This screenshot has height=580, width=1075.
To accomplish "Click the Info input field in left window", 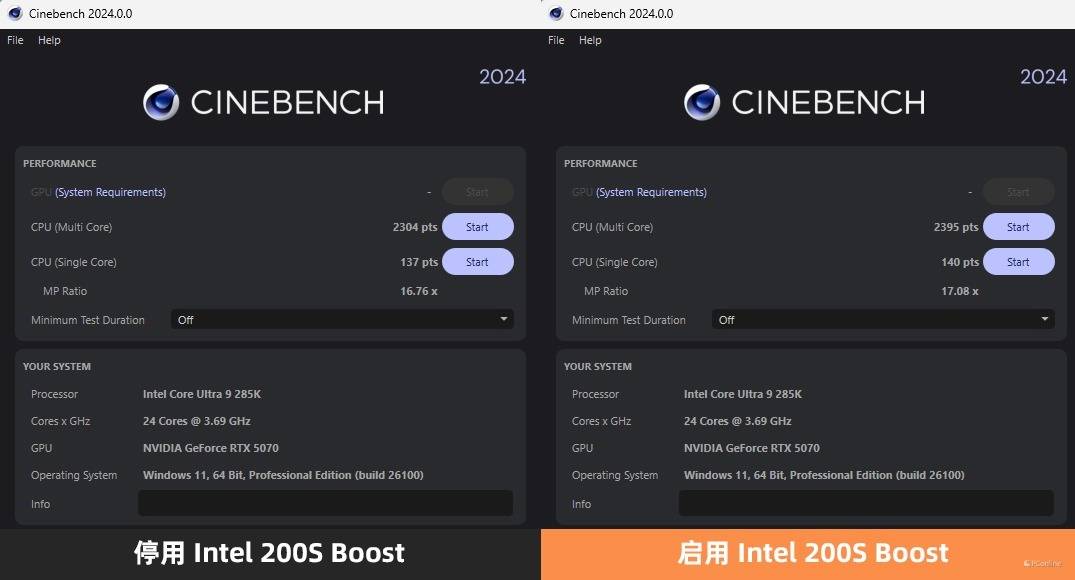I will pos(326,503).
